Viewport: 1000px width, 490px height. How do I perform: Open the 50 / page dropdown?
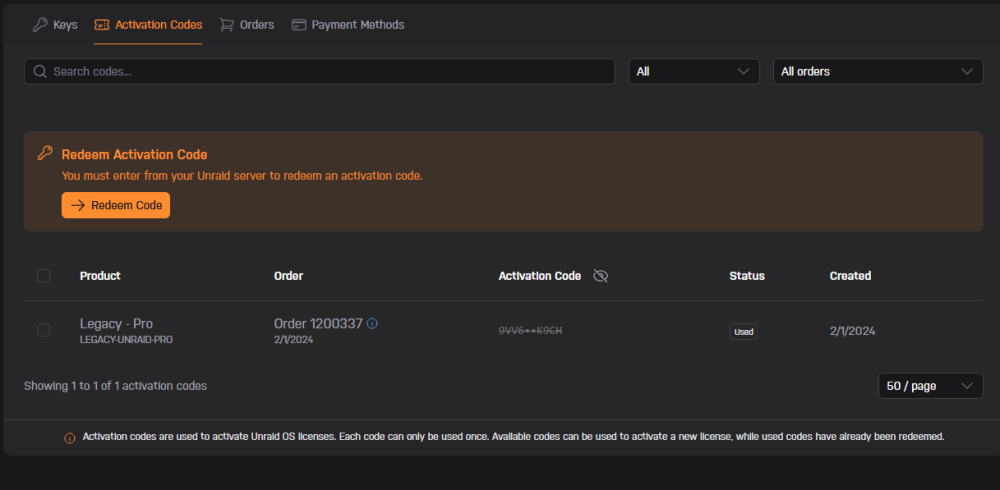(930, 386)
